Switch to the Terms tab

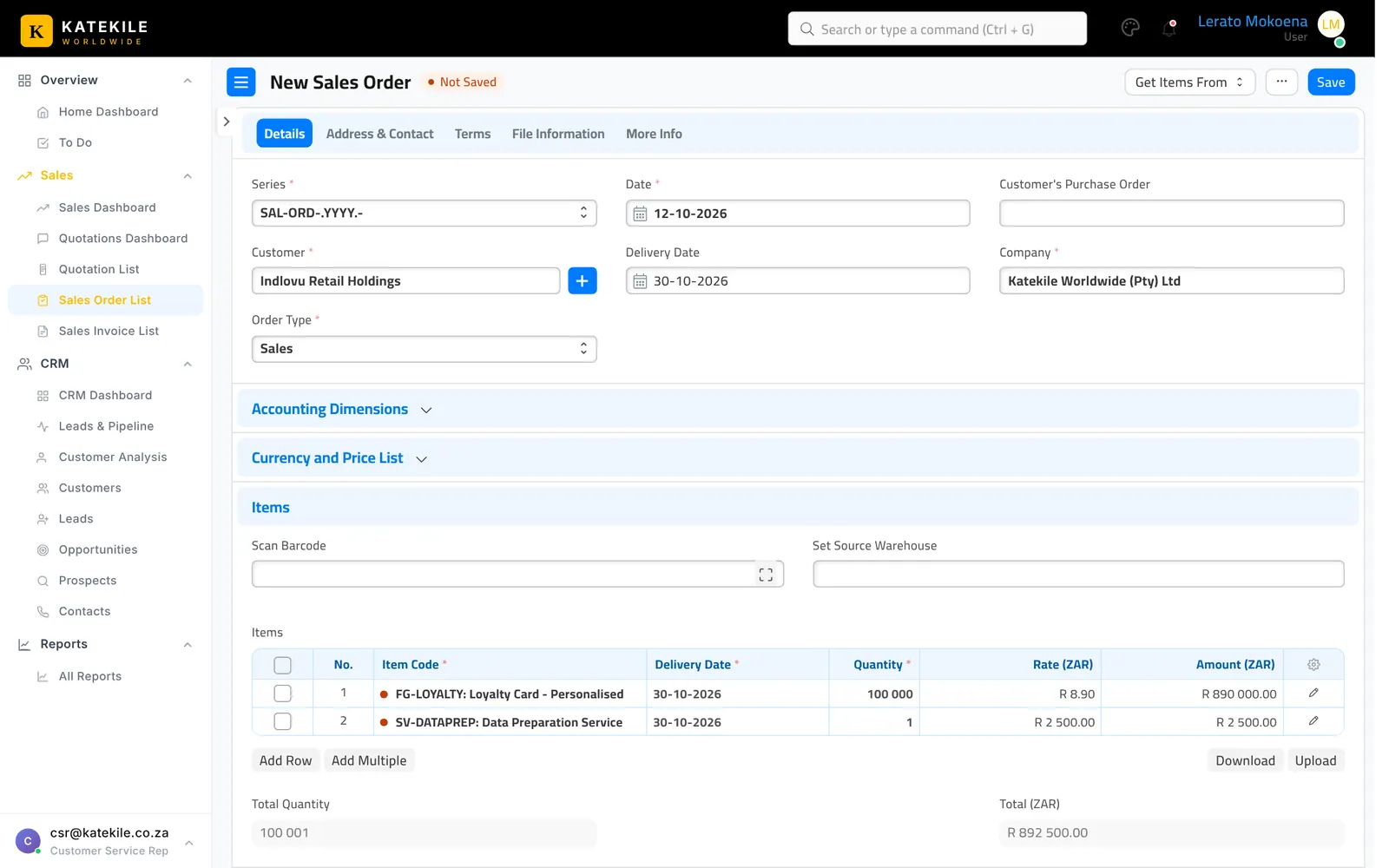click(472, 134)
